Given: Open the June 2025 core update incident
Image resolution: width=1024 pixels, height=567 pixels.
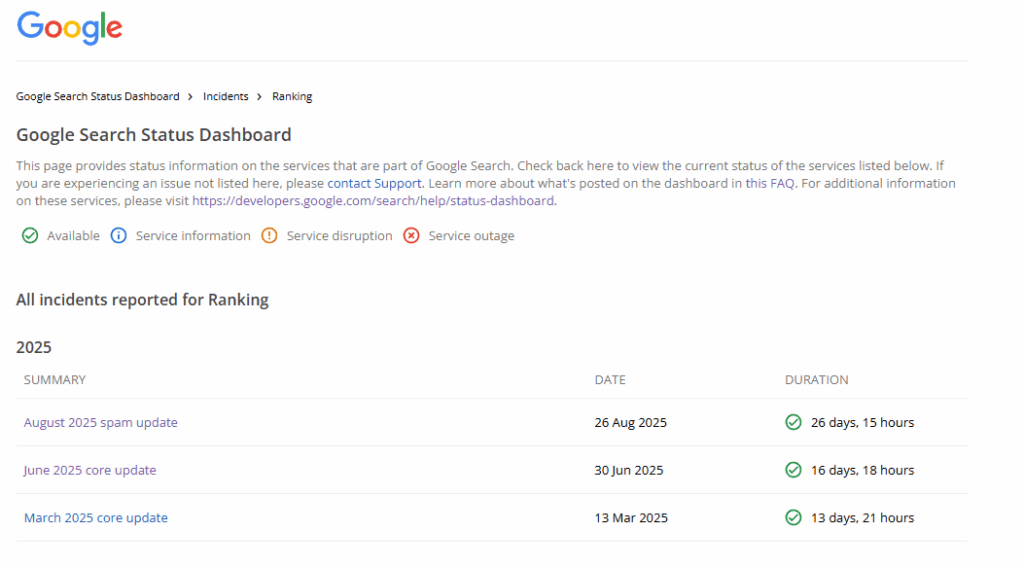Looking at the screenshot, I should [90, 470].
